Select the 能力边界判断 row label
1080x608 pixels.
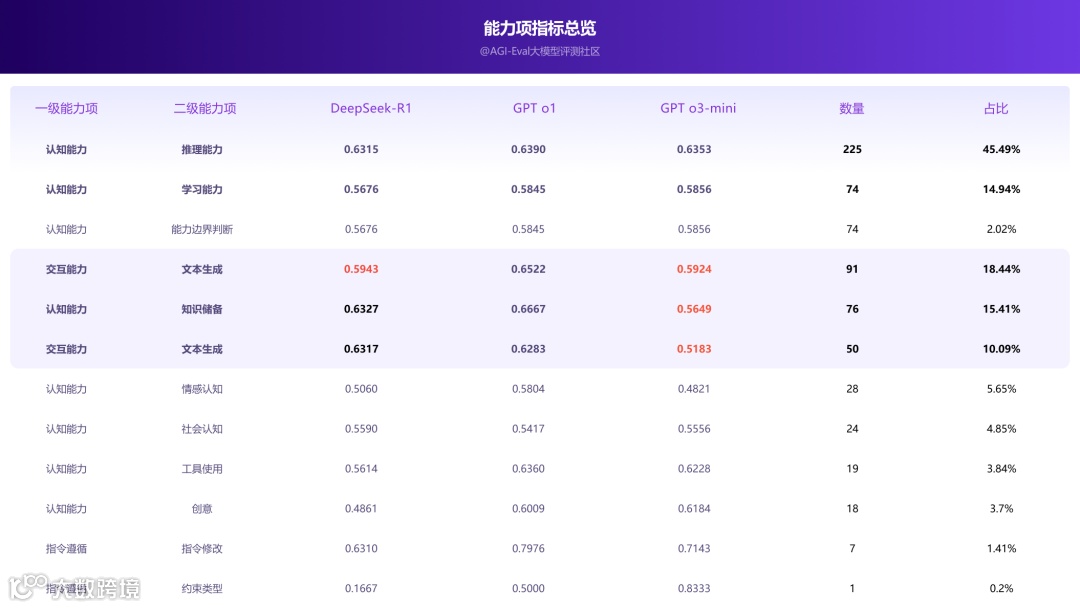202,229
